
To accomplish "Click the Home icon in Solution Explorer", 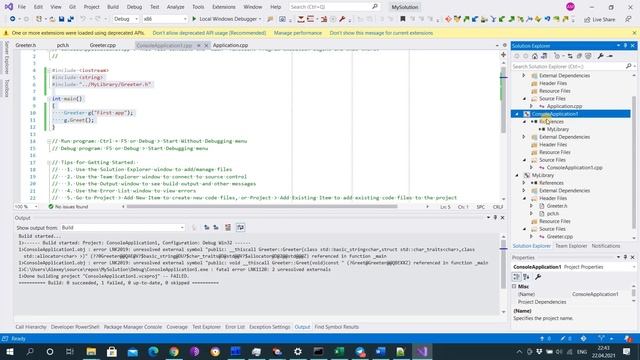I will 535,56.
